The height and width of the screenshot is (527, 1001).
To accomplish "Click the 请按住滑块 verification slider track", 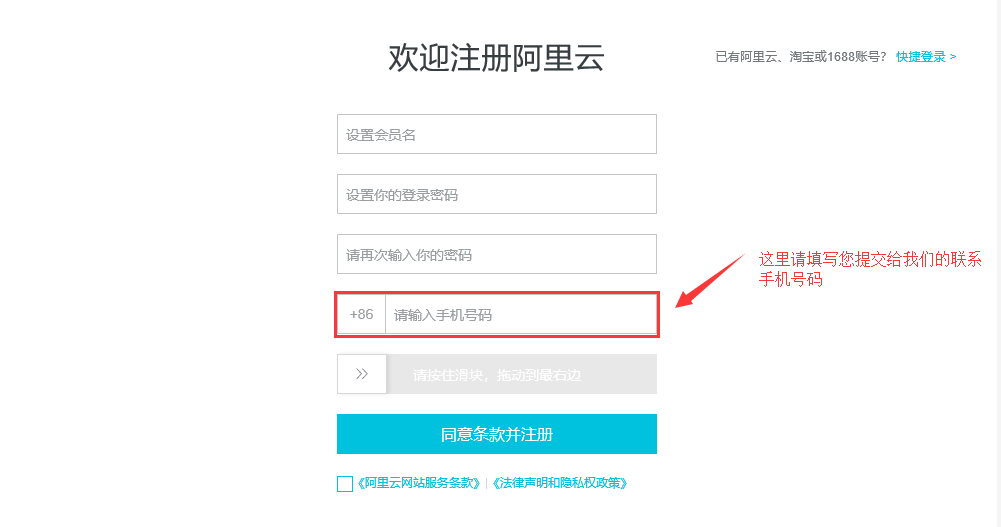I will pyautogui.click(x=521, y=375).
